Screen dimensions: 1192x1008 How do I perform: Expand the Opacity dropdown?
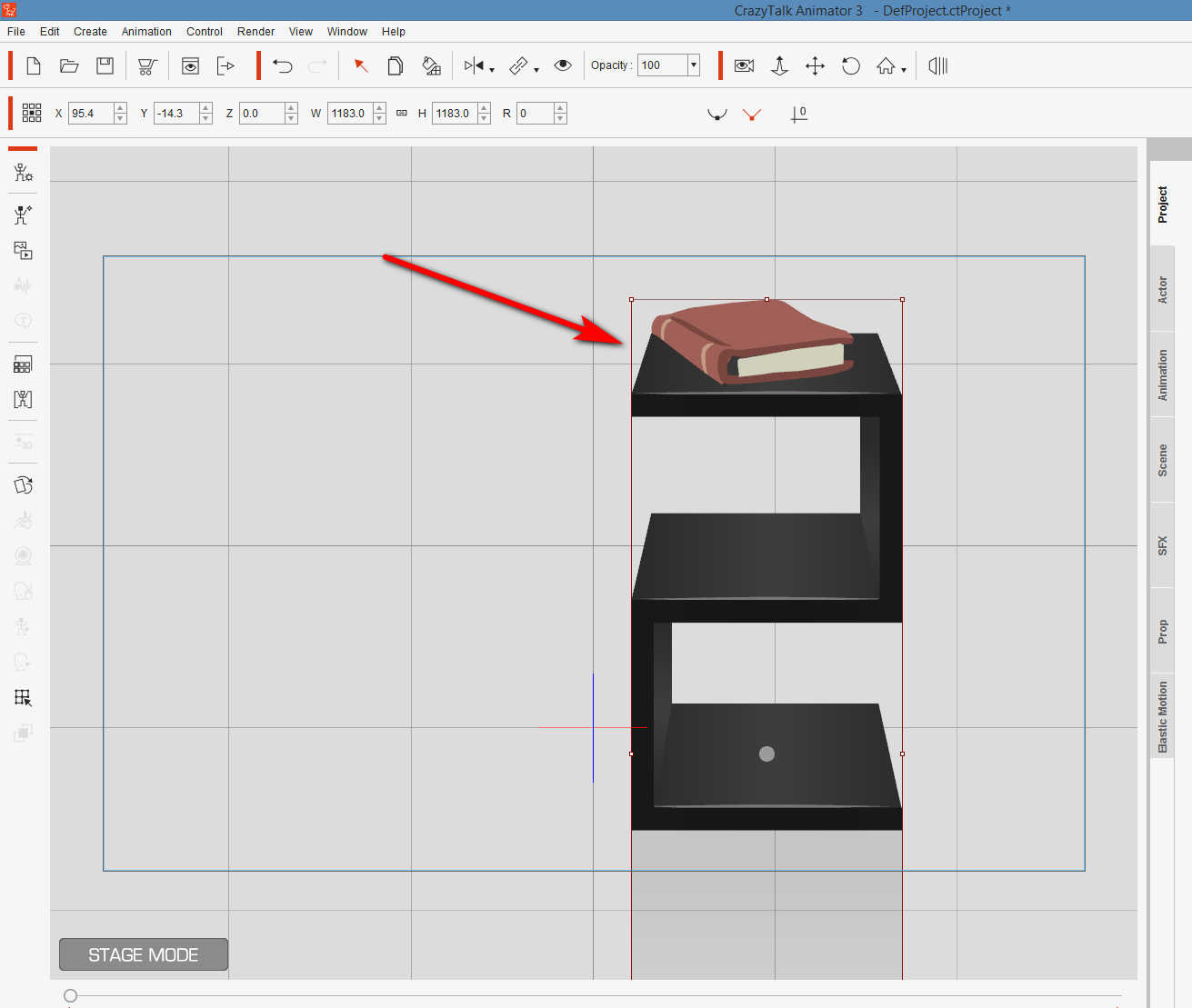tap(694, 65)
